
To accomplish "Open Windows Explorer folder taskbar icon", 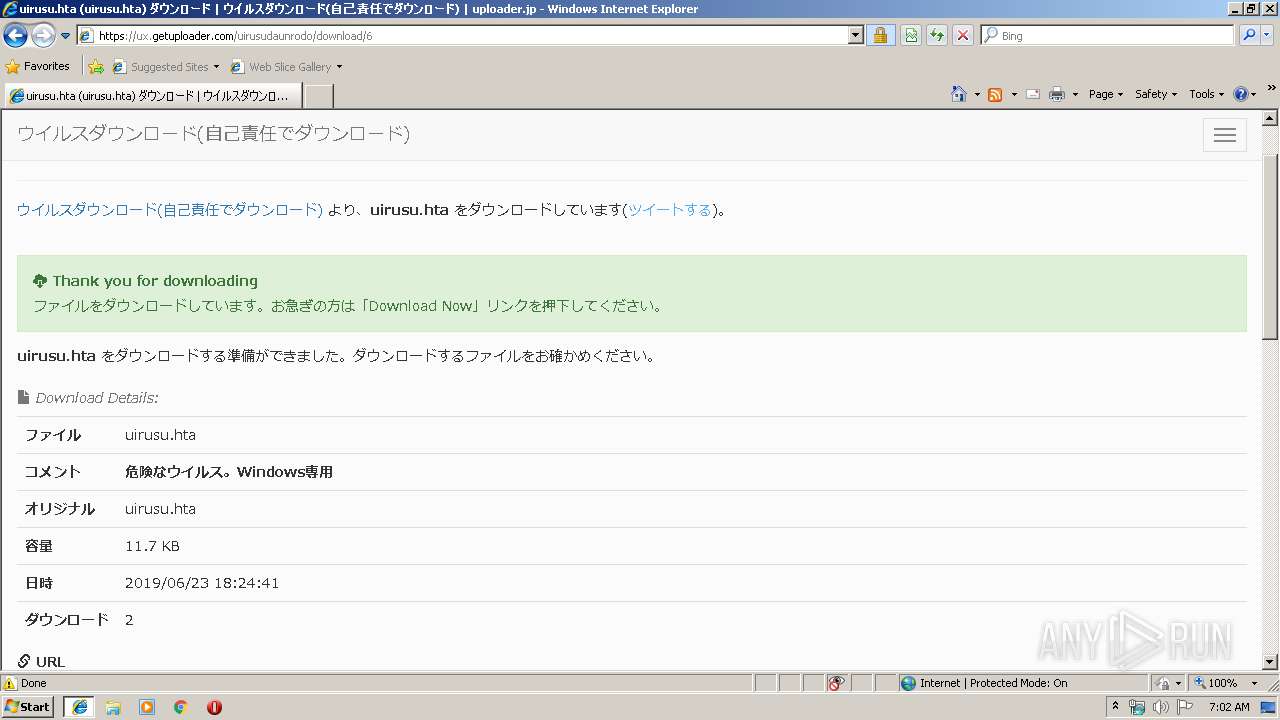I will click(113, 707).
